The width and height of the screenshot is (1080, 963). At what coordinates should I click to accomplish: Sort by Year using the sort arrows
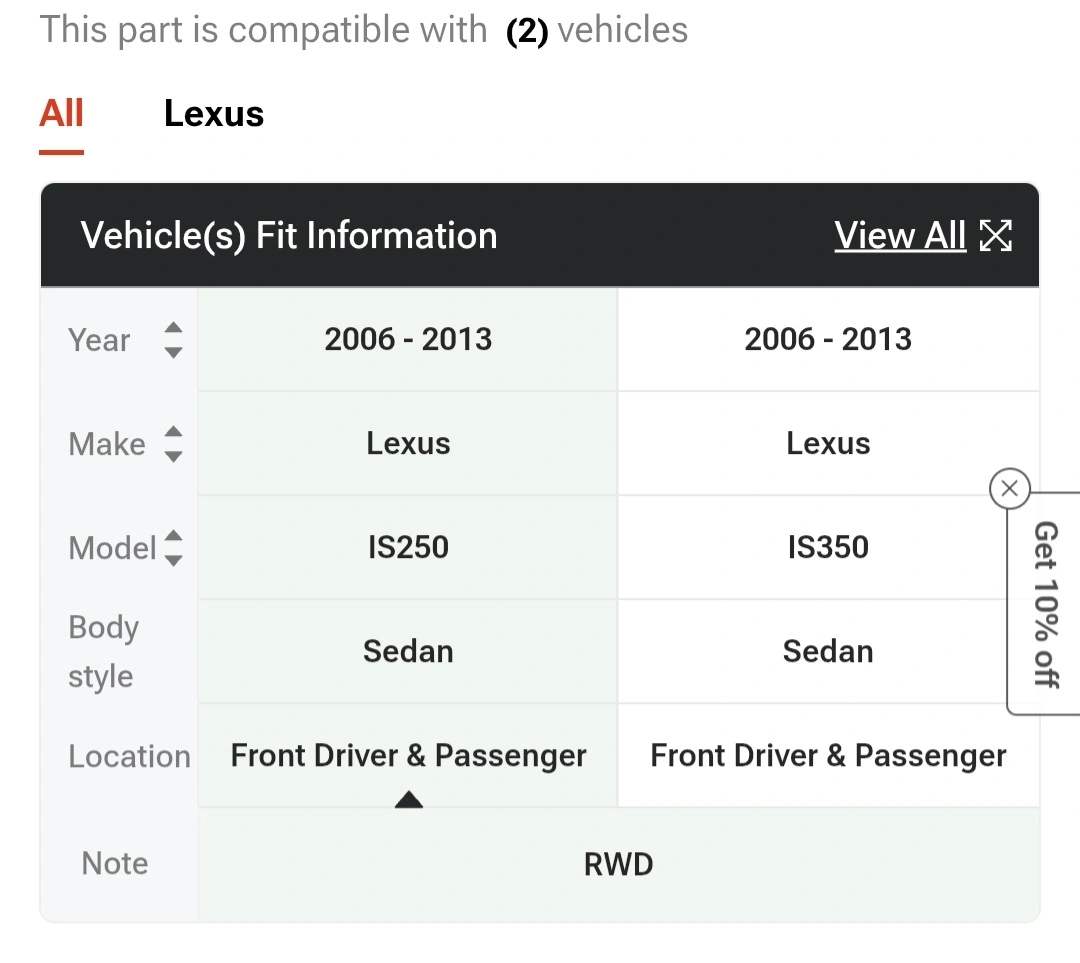(x=173, y=340)
